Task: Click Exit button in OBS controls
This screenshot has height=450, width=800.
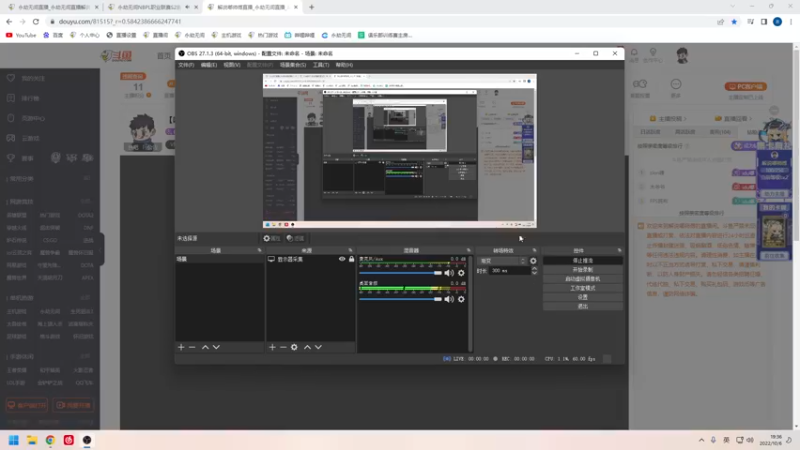Action: 583,306
